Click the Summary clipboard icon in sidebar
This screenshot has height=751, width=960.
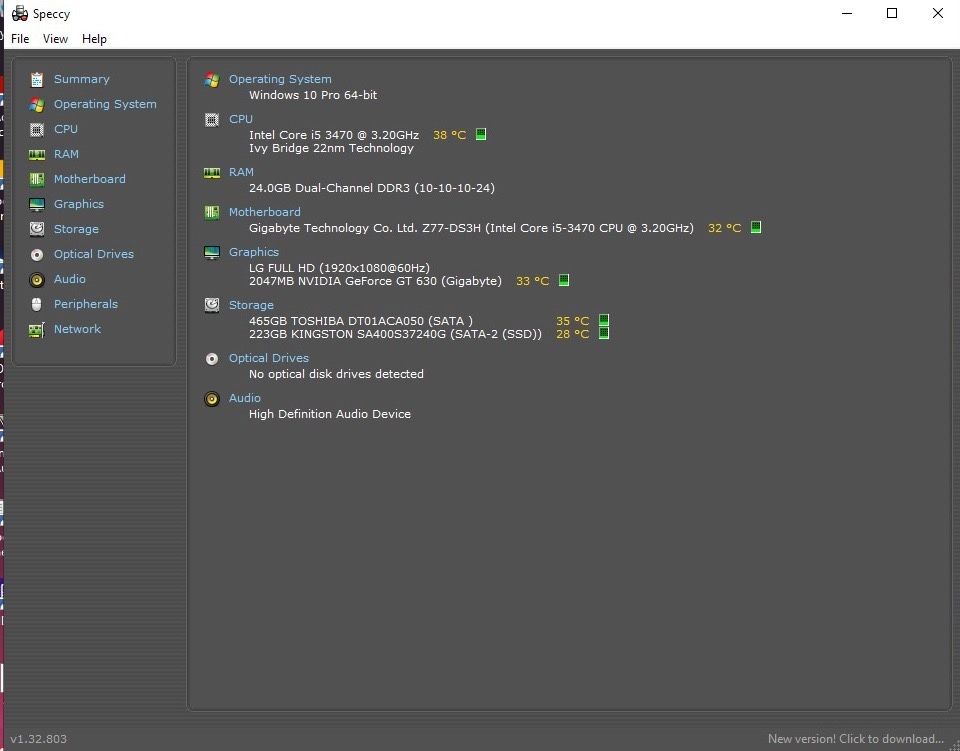pos(37,80)
